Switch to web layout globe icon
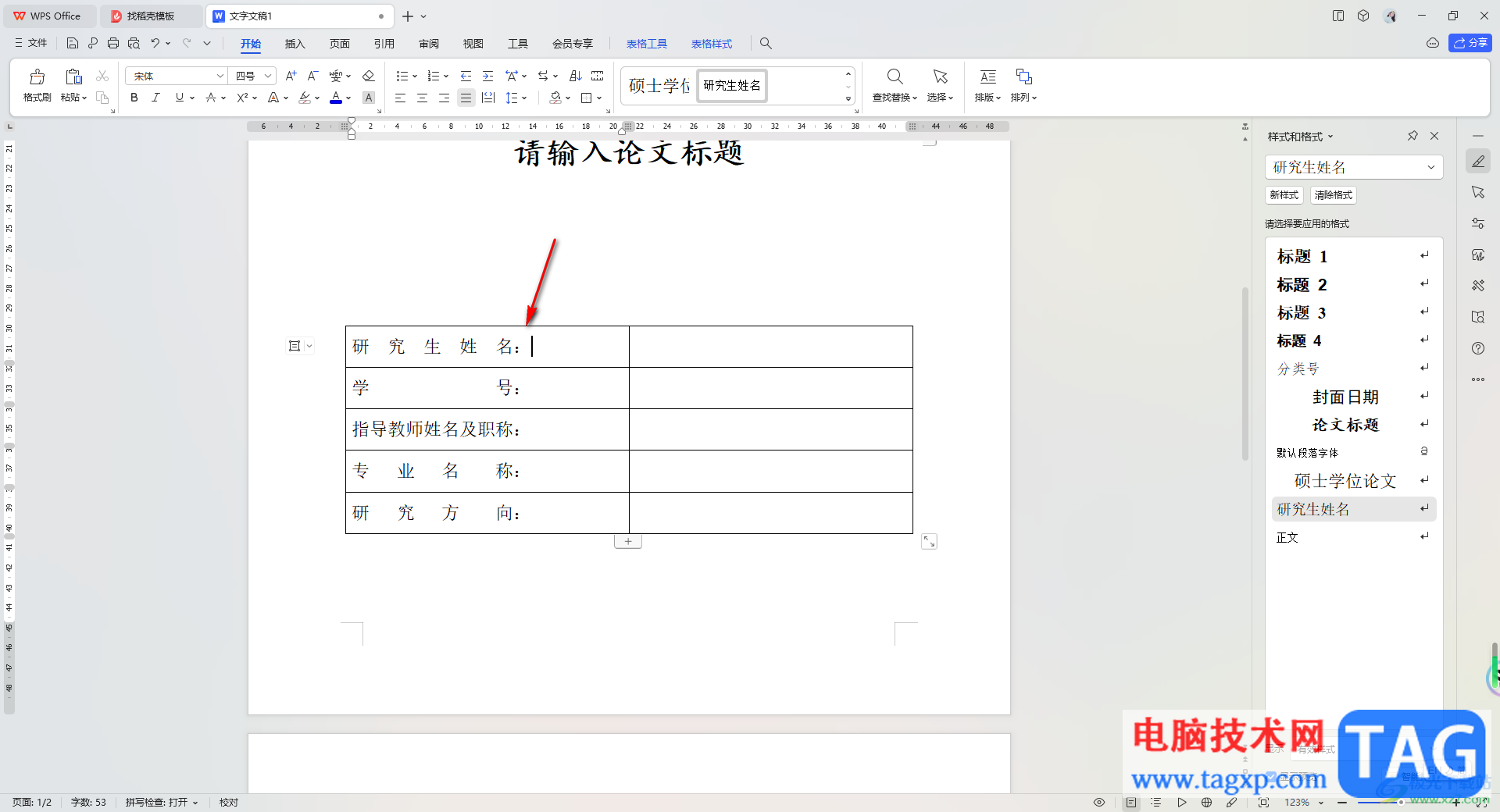This screenshot has width=1500, height=812. [1207, 802]
